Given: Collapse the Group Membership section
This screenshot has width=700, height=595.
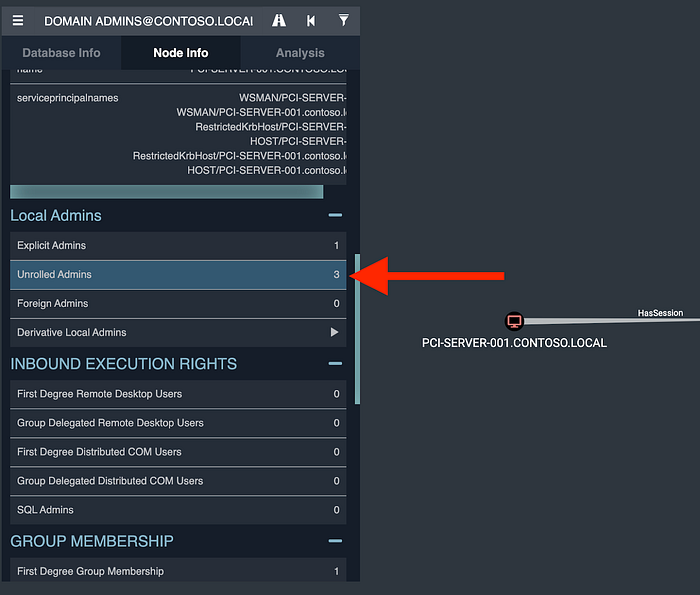Looking at the screenshot, I should 335,541.
